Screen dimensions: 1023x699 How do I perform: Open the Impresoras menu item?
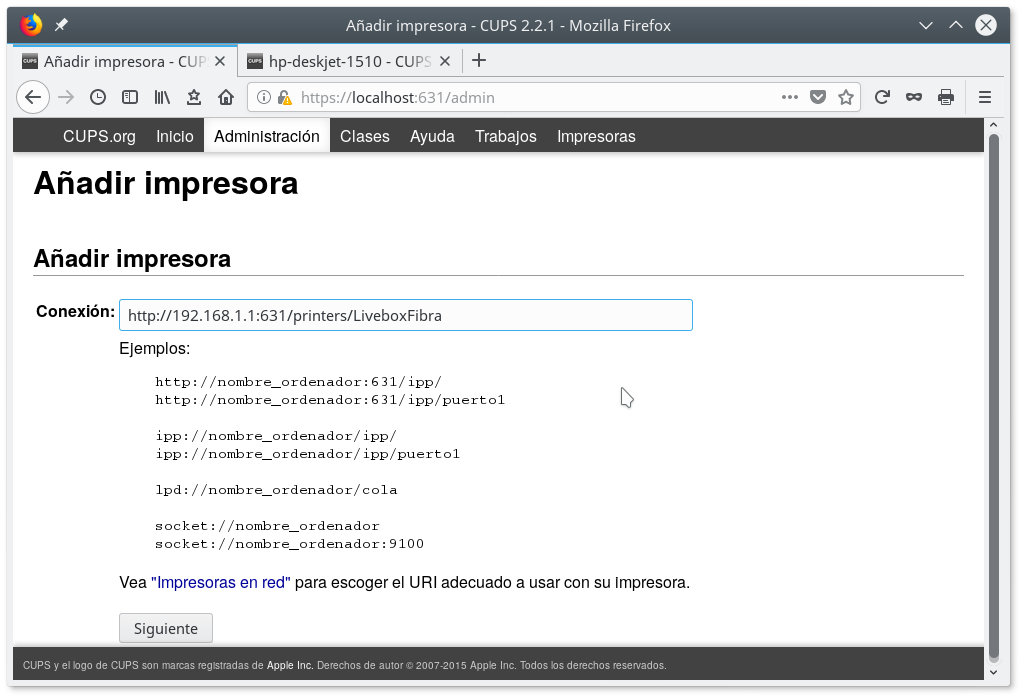pos(596,136)
